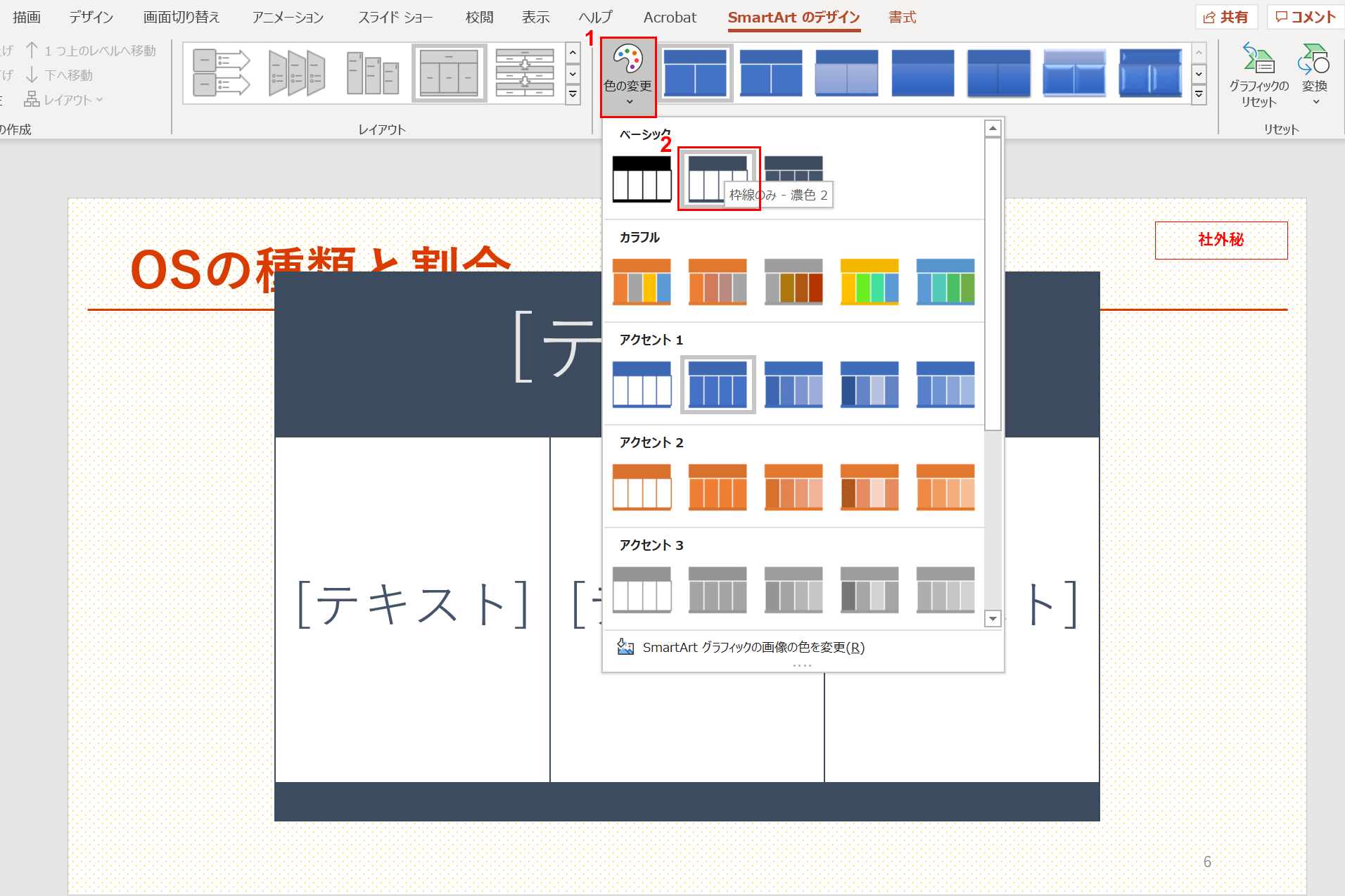Screen dimensions: 1345x896
Task: Select third Colorful gray-brown color scheme
Action: click(x=793, y=281)
